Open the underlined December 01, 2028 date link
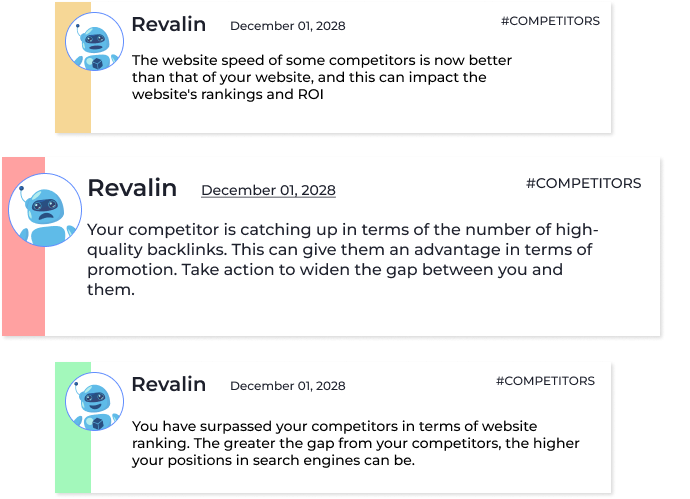Screen dimensions: 690x499 coord(268,190)
